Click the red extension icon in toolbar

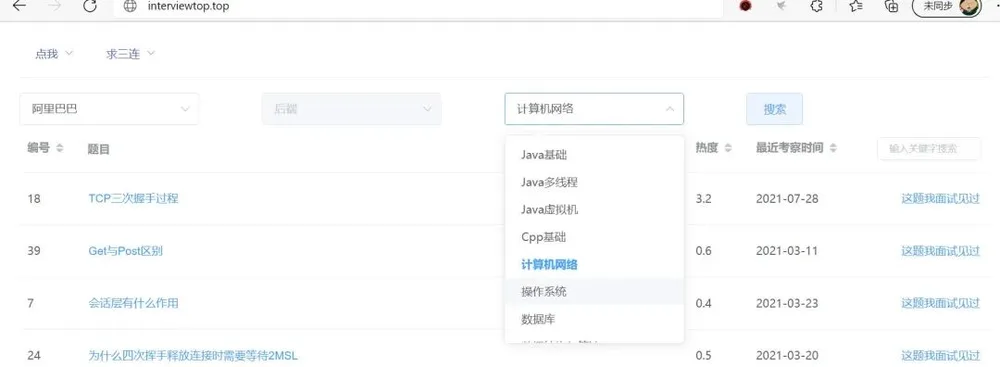tap(745, 6)
